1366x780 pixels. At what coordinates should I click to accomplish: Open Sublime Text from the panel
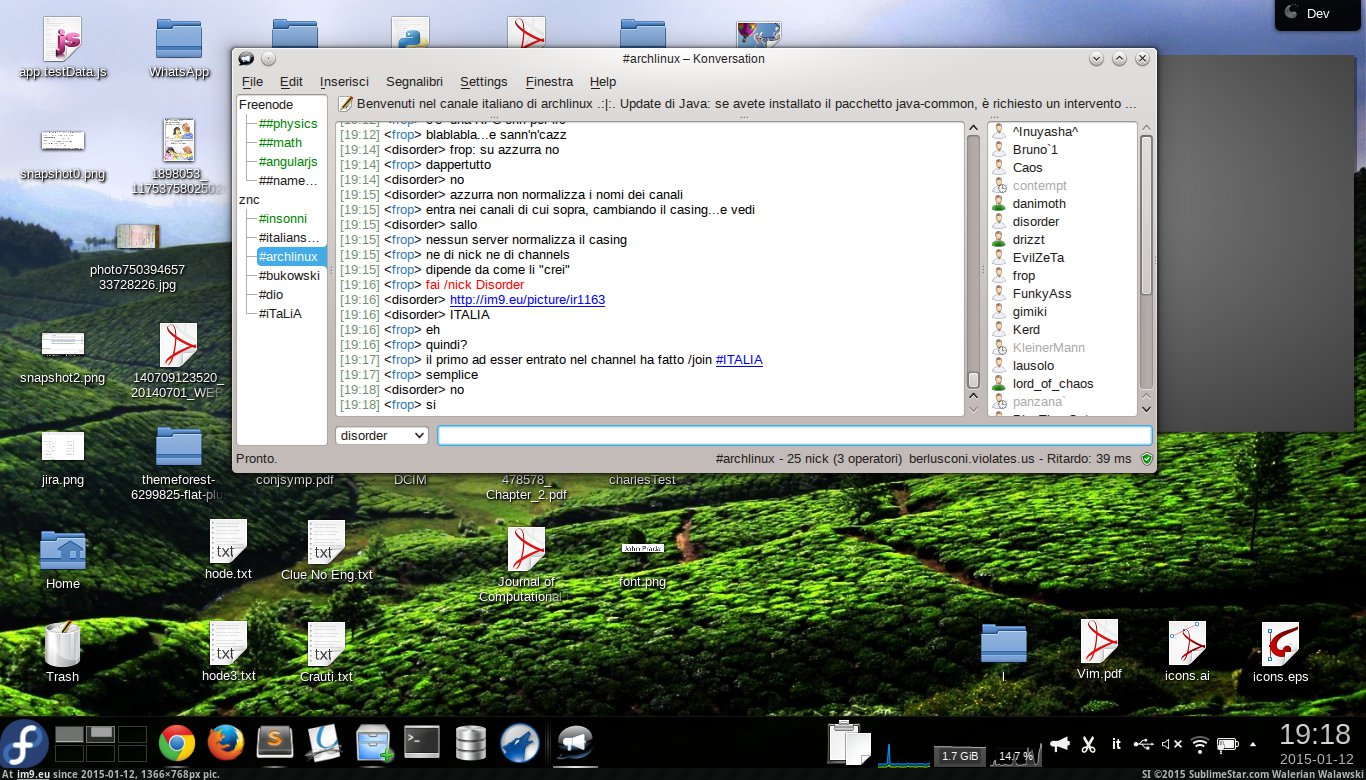275,743
